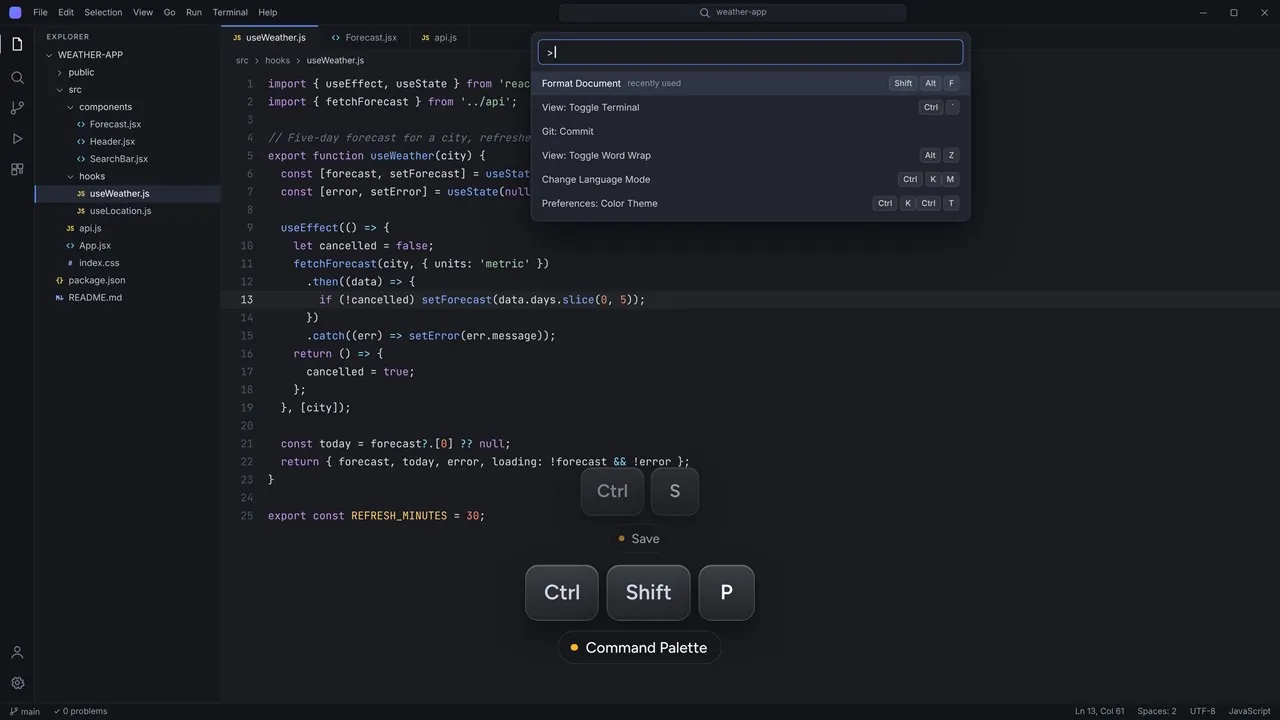Open the Extensions view icon
The width and height of the screenshot is (1280, 720).
pos(17,170)
